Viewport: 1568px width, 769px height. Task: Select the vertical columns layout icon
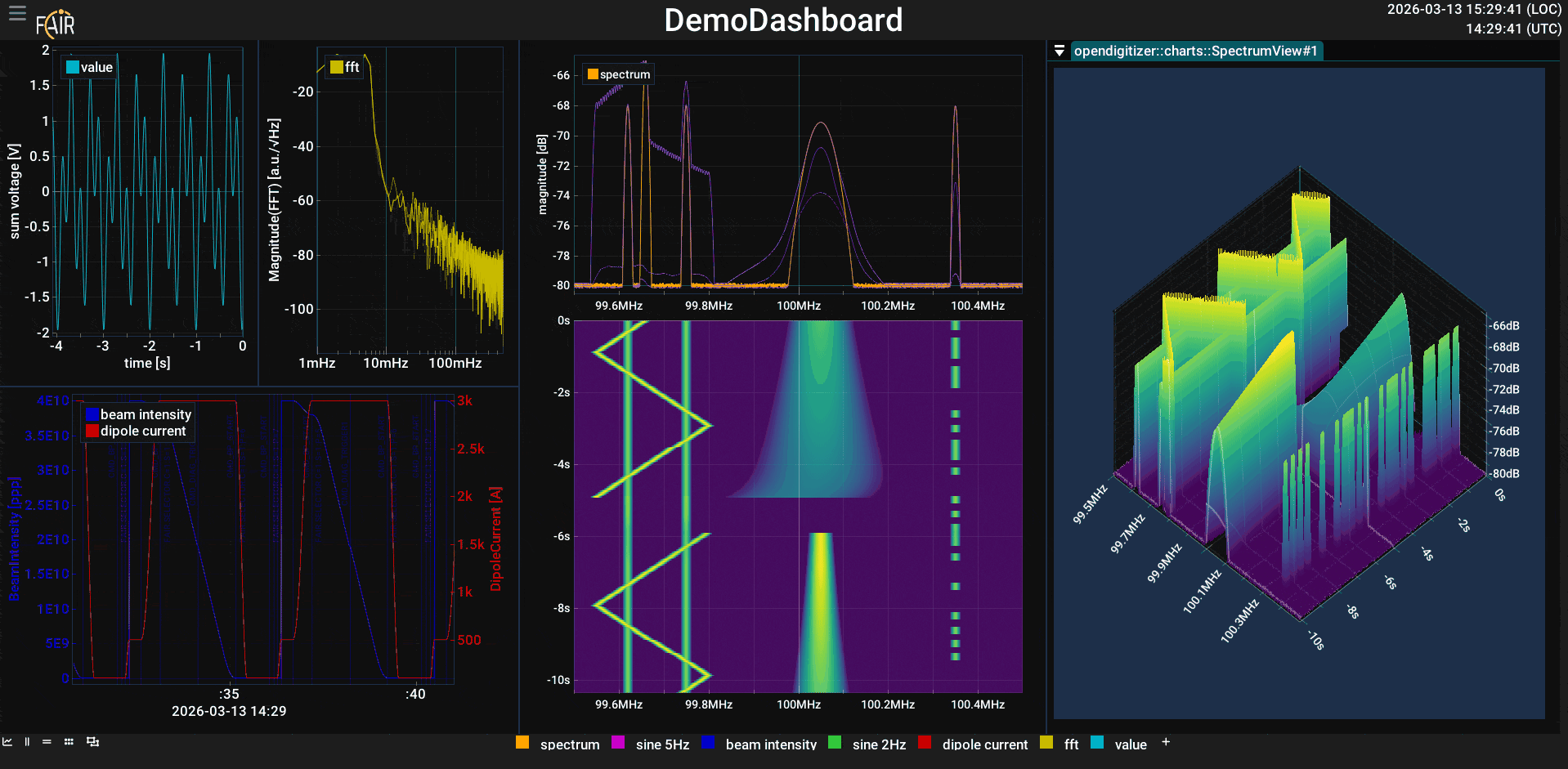[x=27, y=742]
